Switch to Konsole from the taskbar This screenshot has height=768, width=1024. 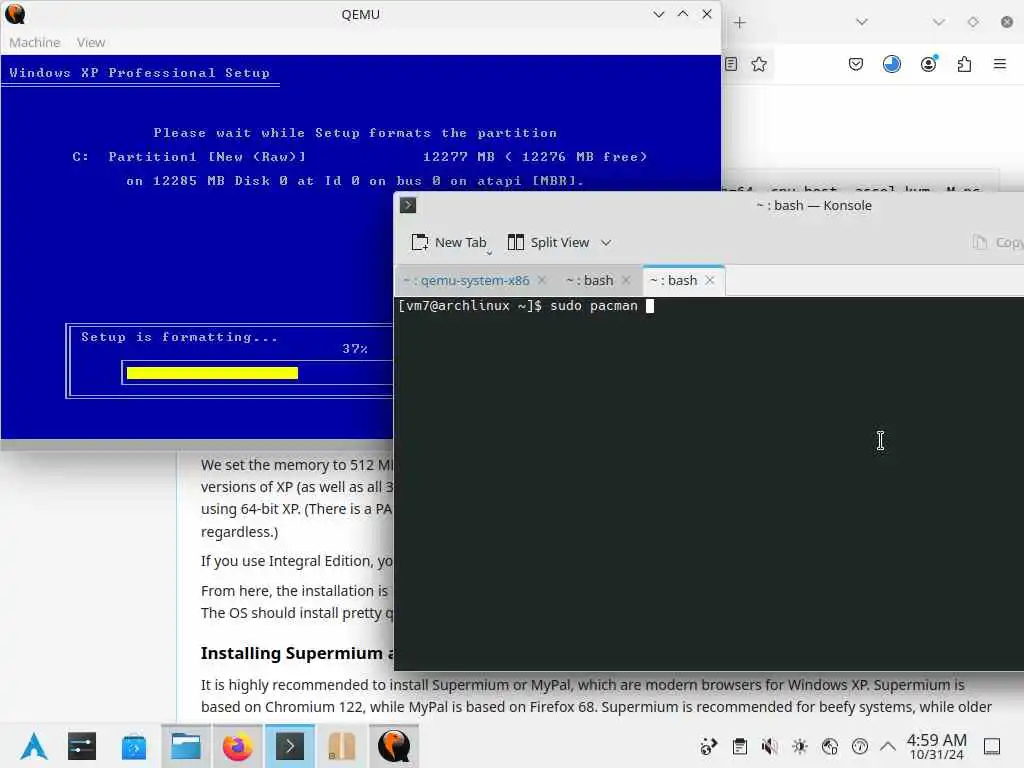(x=289, y=746)
